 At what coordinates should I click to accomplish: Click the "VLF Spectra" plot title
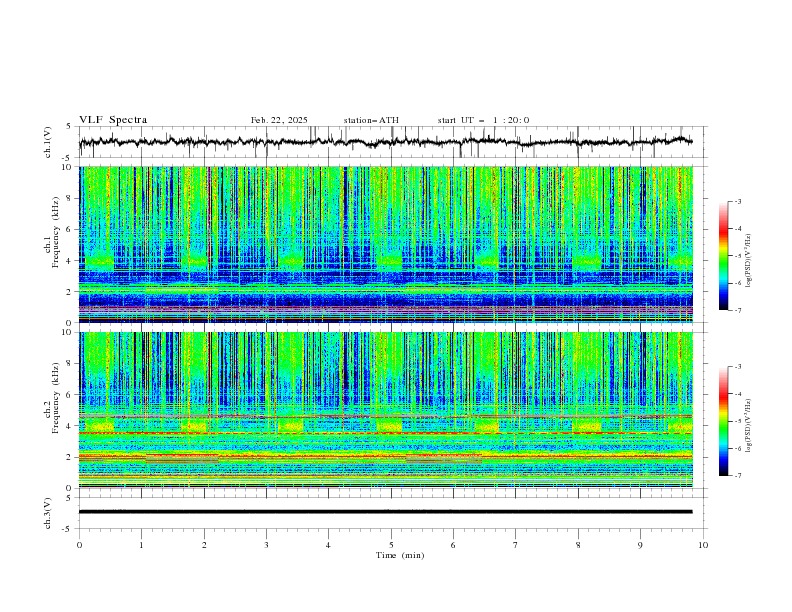point(113,120)
